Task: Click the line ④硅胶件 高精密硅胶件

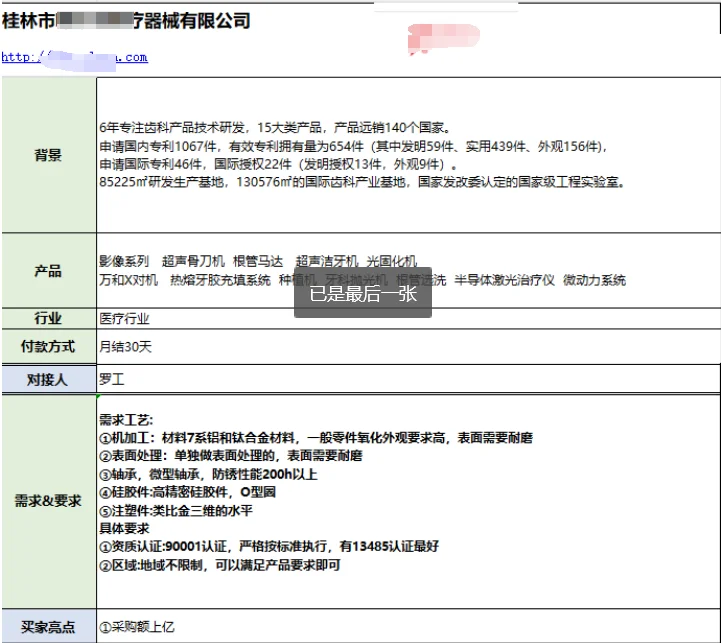Action: tap(188, 492)
